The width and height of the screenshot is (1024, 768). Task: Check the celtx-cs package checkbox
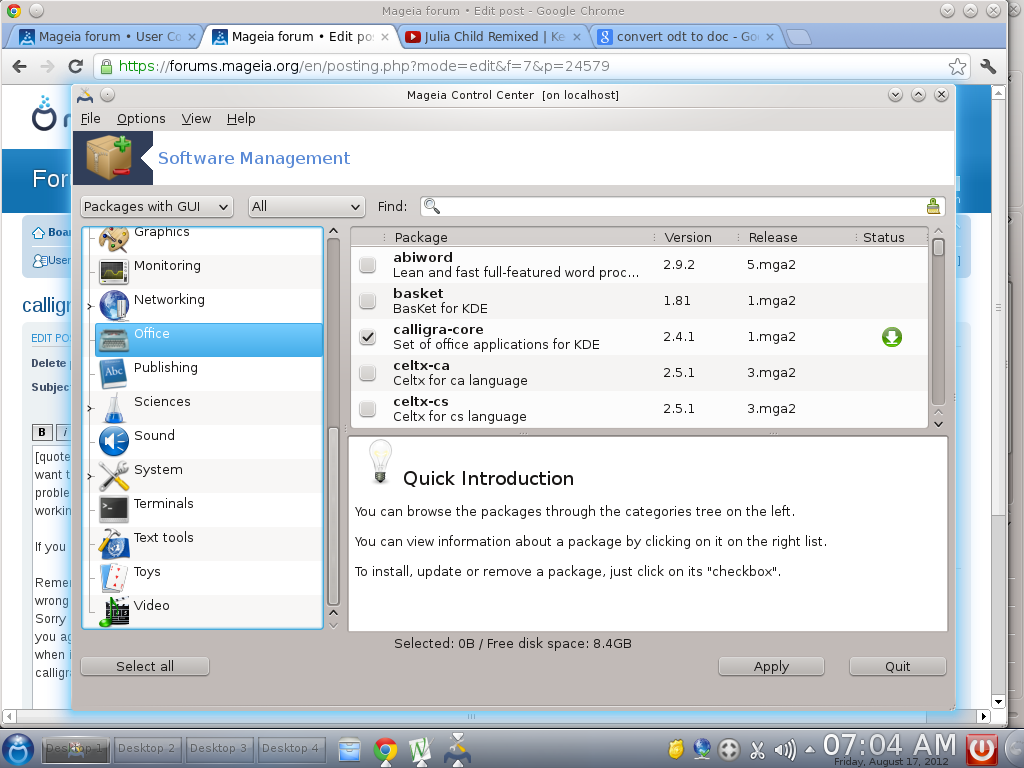click(x=368, y=408)
